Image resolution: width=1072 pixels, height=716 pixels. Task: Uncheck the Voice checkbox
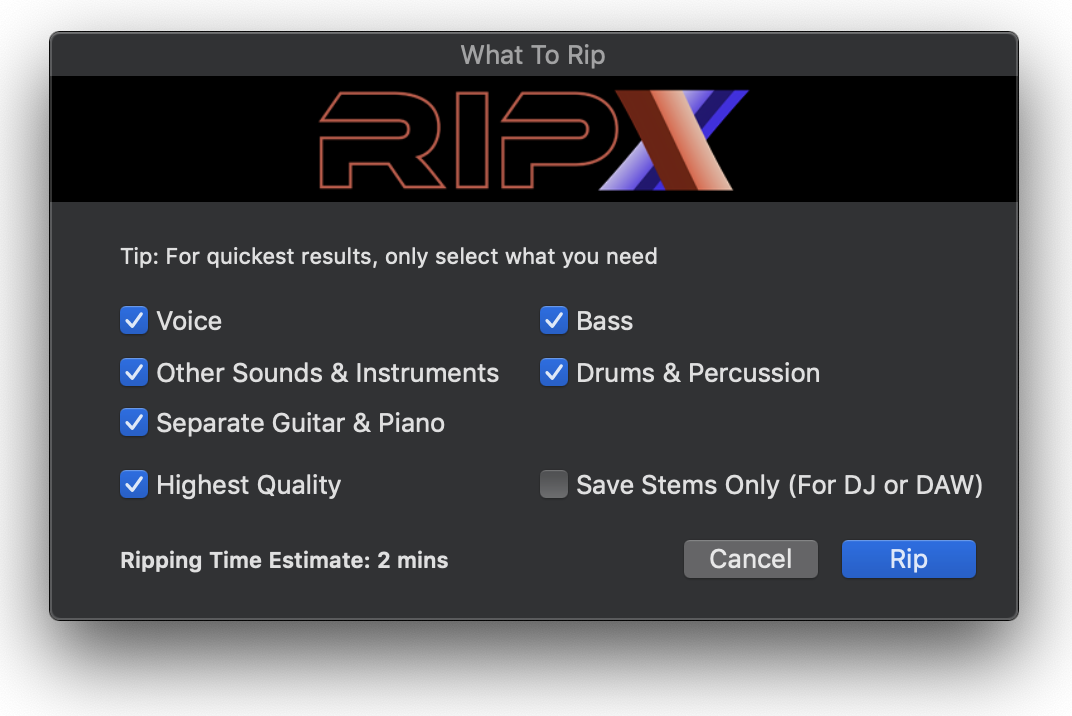134,320
